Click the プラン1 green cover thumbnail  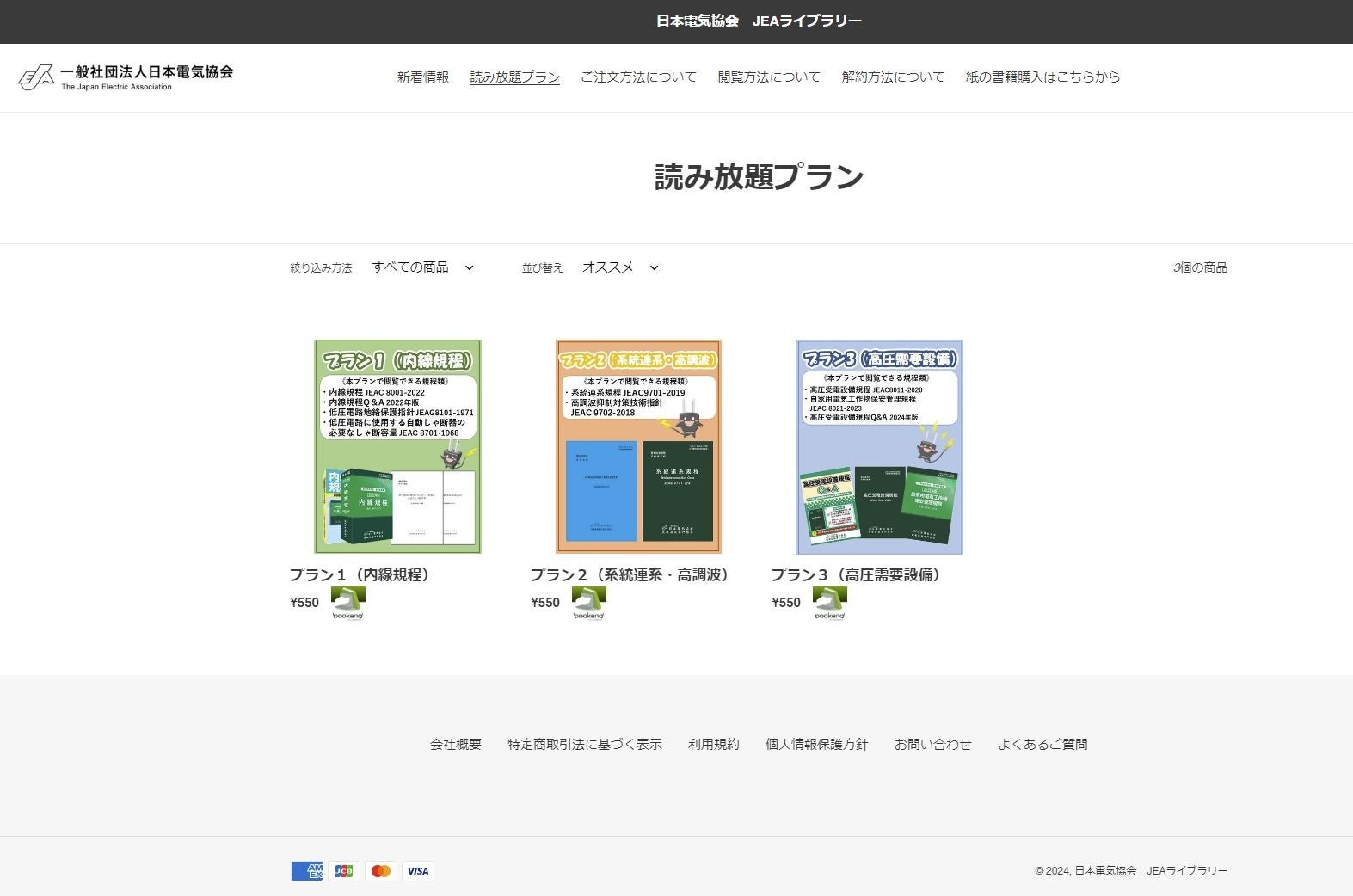397,446
